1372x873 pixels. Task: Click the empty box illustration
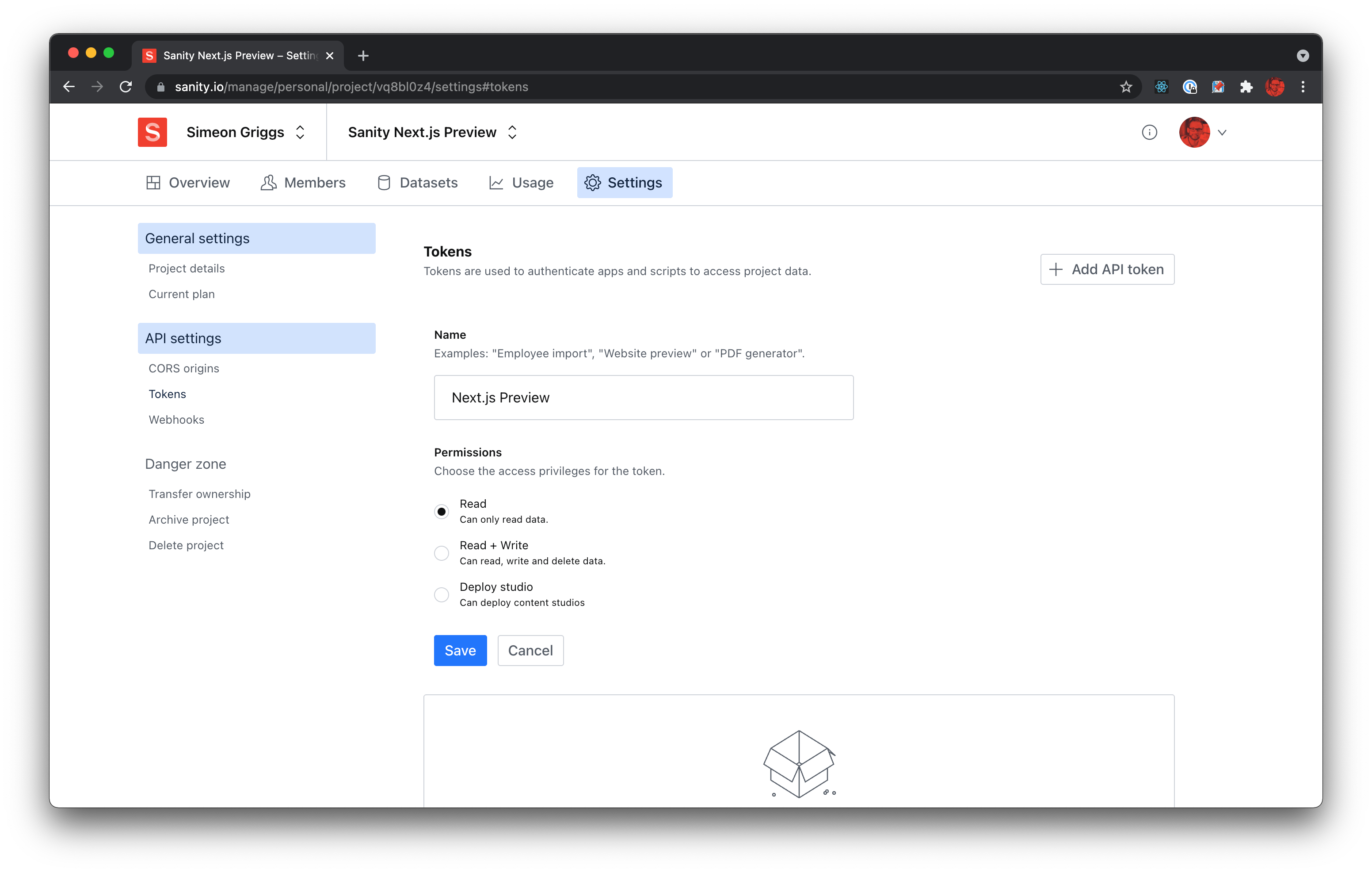coord(799,763)
